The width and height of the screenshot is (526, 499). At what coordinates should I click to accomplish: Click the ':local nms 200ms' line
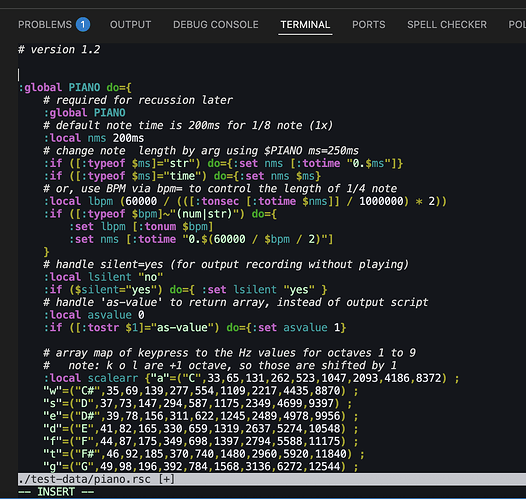[x=94, y=138]
